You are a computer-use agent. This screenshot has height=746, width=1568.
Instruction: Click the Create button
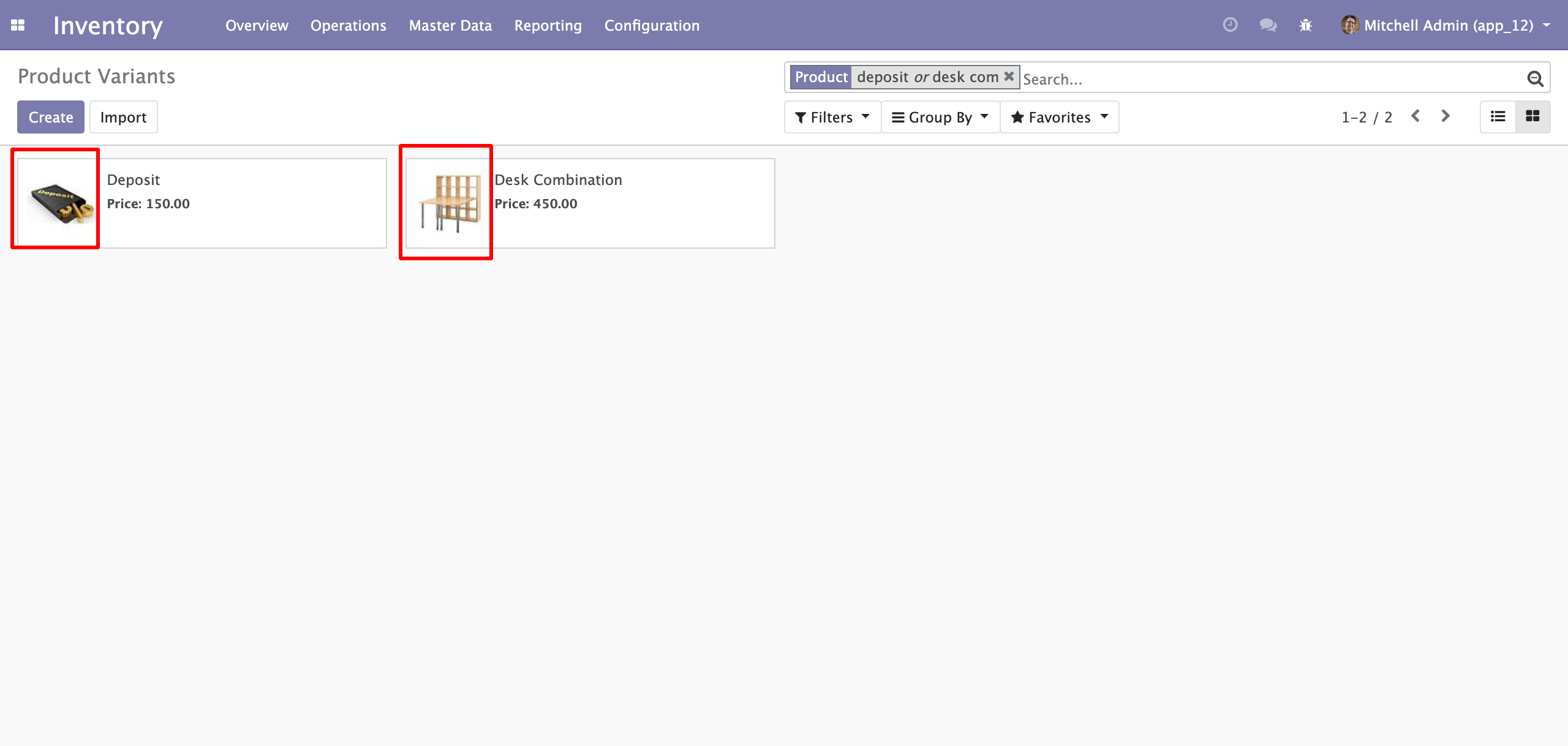(51, 117)
